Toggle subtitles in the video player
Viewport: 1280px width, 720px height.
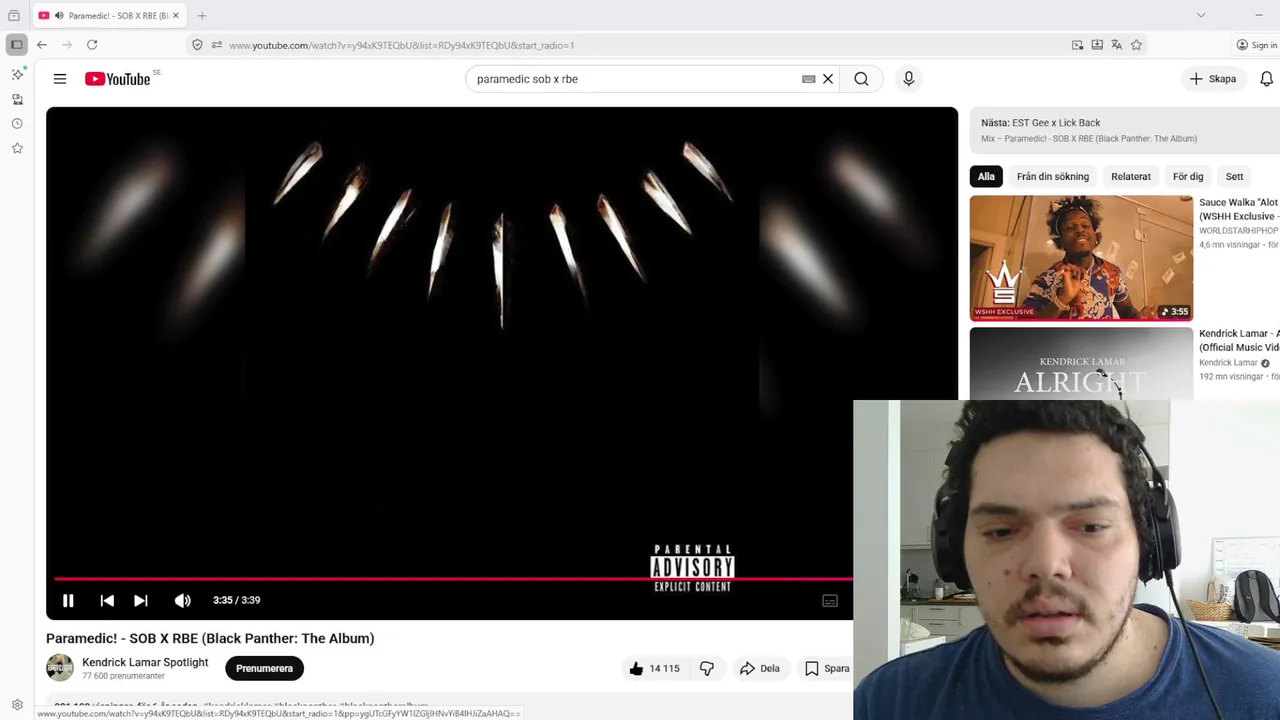(x=830, y=600)
